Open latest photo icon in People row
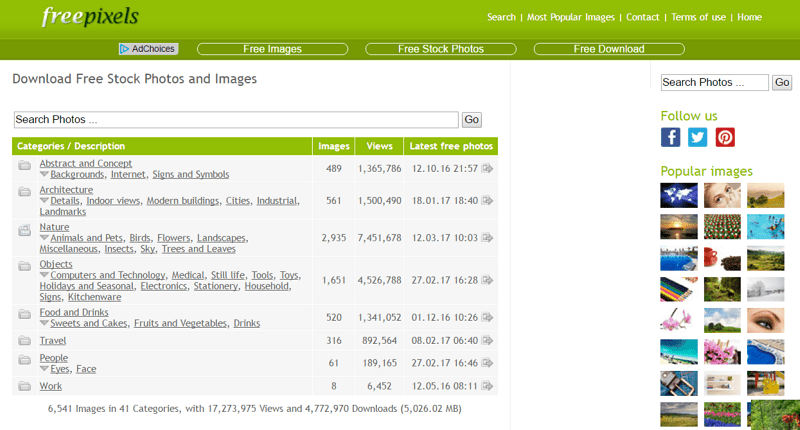Image resolution: width=800 pixels, height=430 pixels. pyautogui.click(x=487, y=363)
